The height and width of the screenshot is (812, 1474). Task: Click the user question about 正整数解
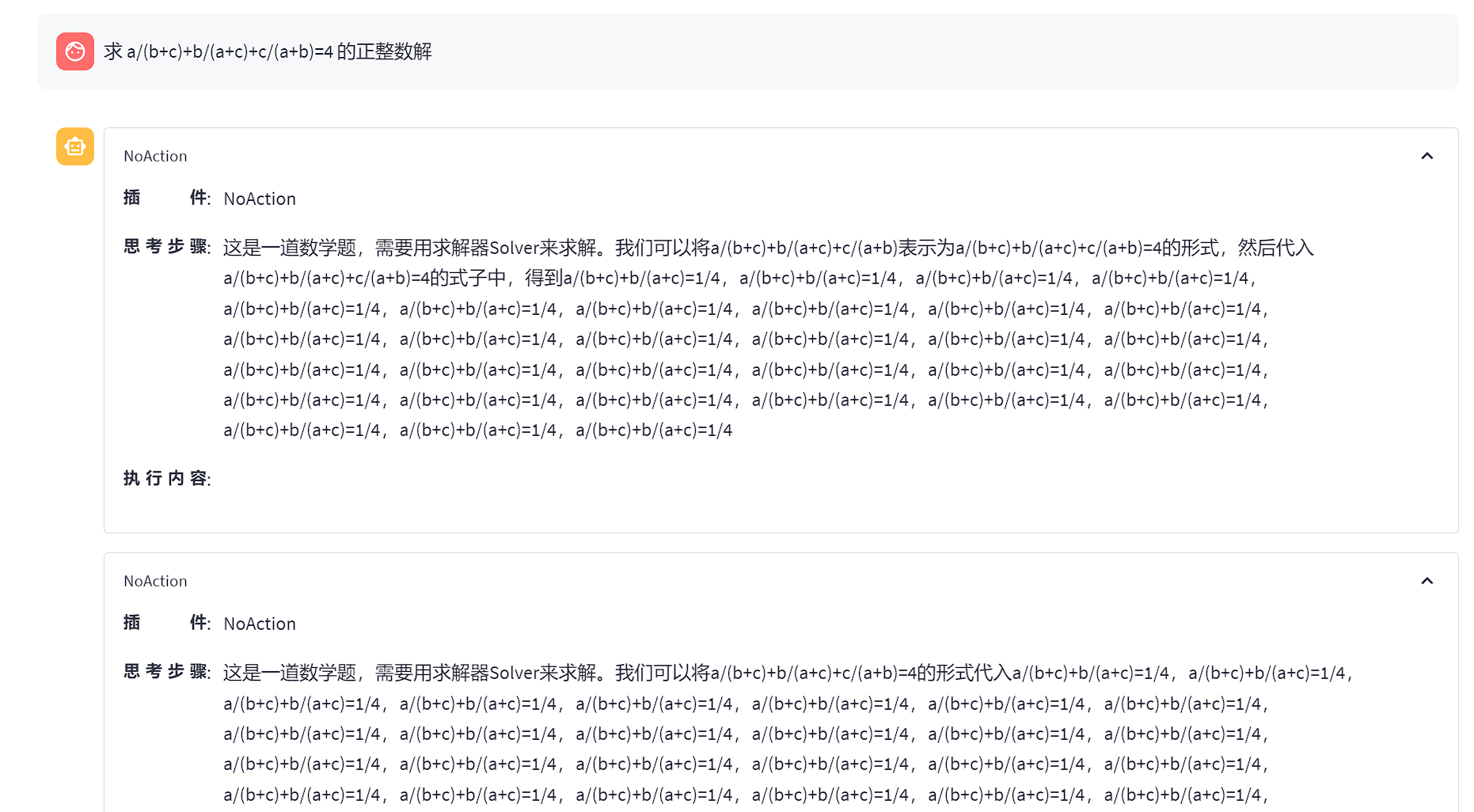268,51
